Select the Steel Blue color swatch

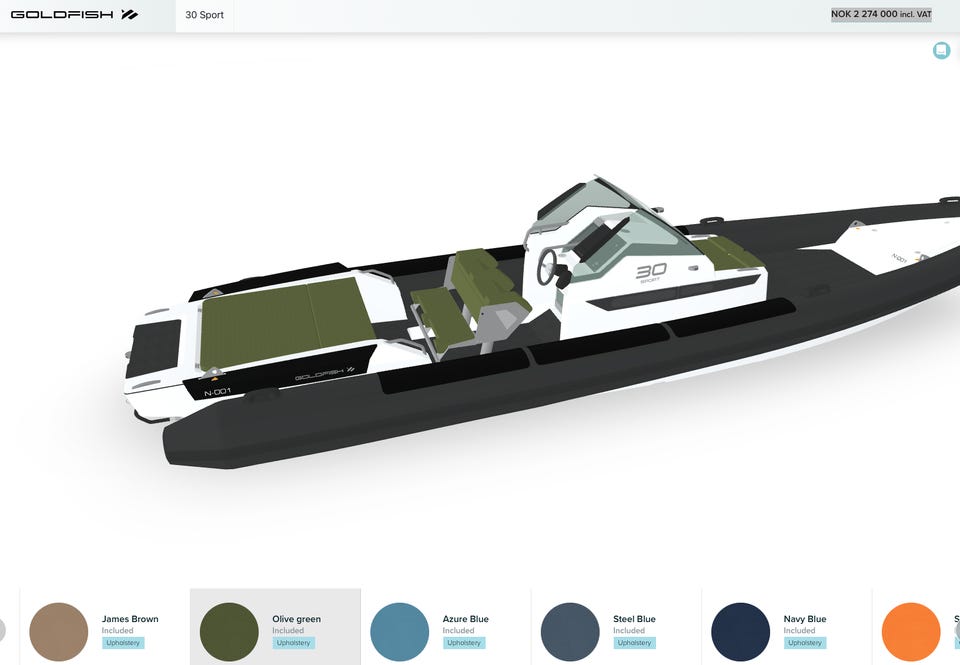pyautogui.click(x=570, y=631)
